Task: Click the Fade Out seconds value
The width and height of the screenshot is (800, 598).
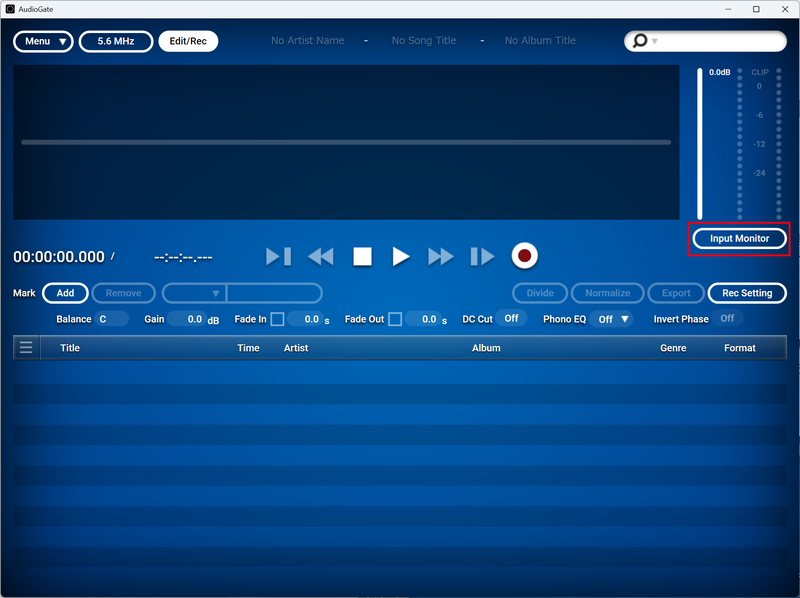Action: point(422,319)
